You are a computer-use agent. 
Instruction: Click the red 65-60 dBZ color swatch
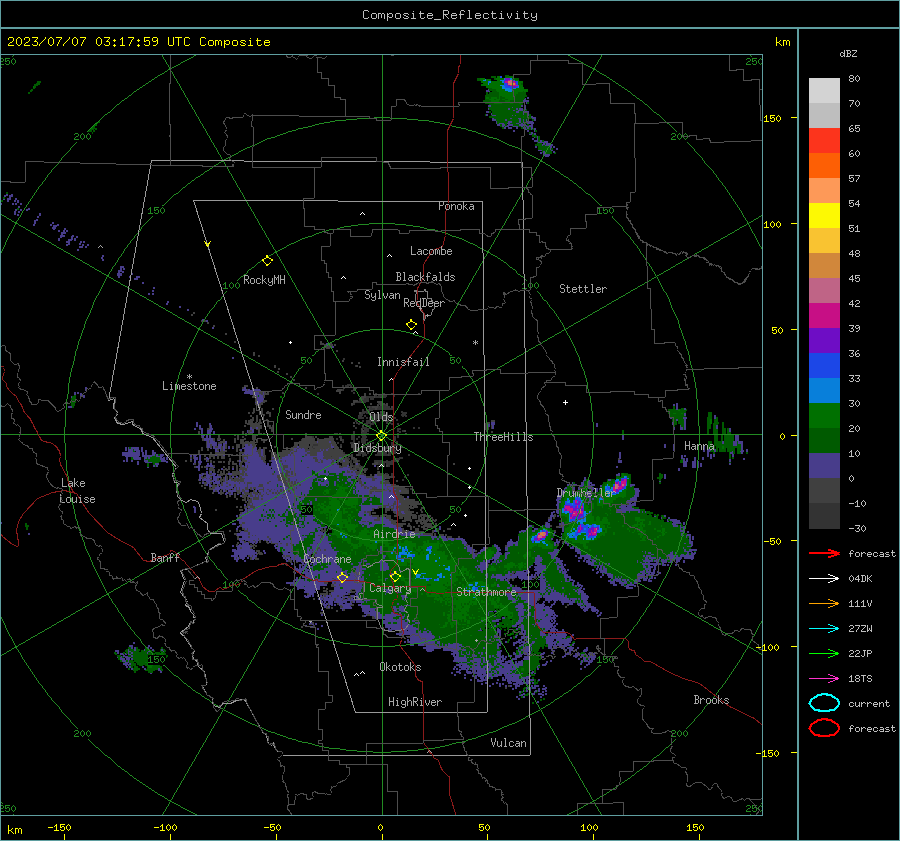click(824, 141)
